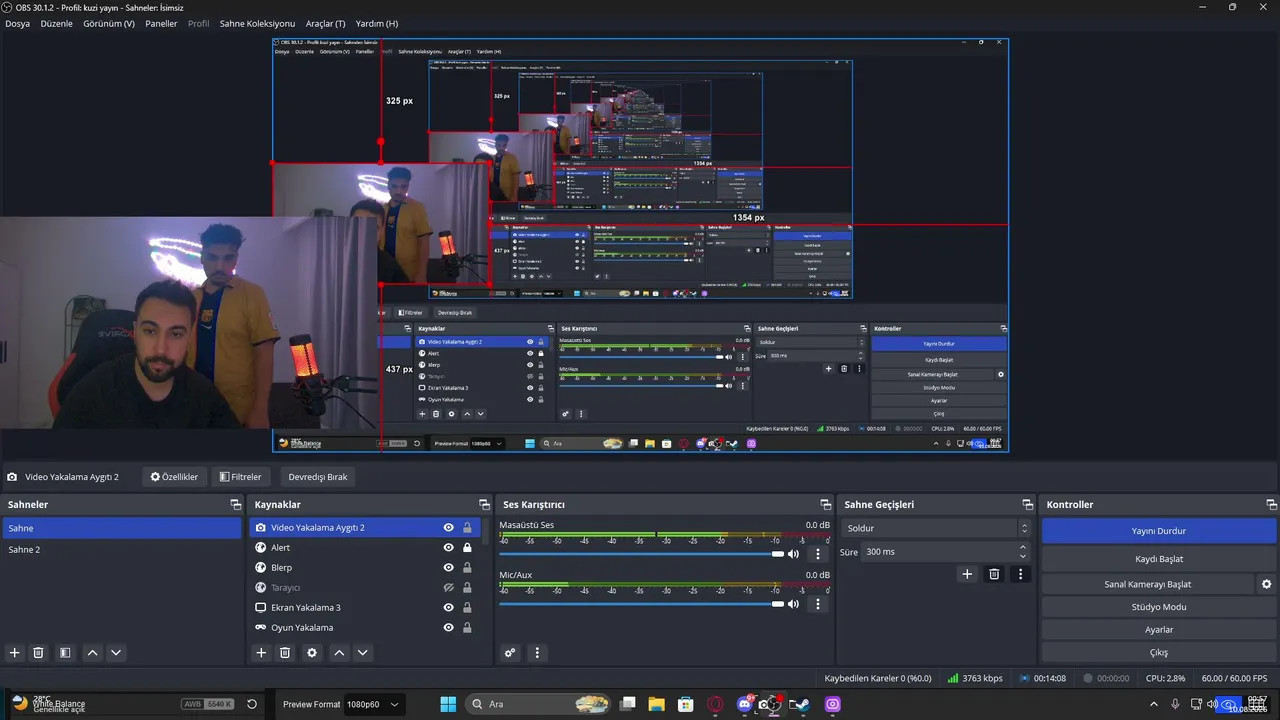The height and width of the screenshot is (720, 1280).
Task: Open transition properties three-dot menu
Action: point(1020,574)
